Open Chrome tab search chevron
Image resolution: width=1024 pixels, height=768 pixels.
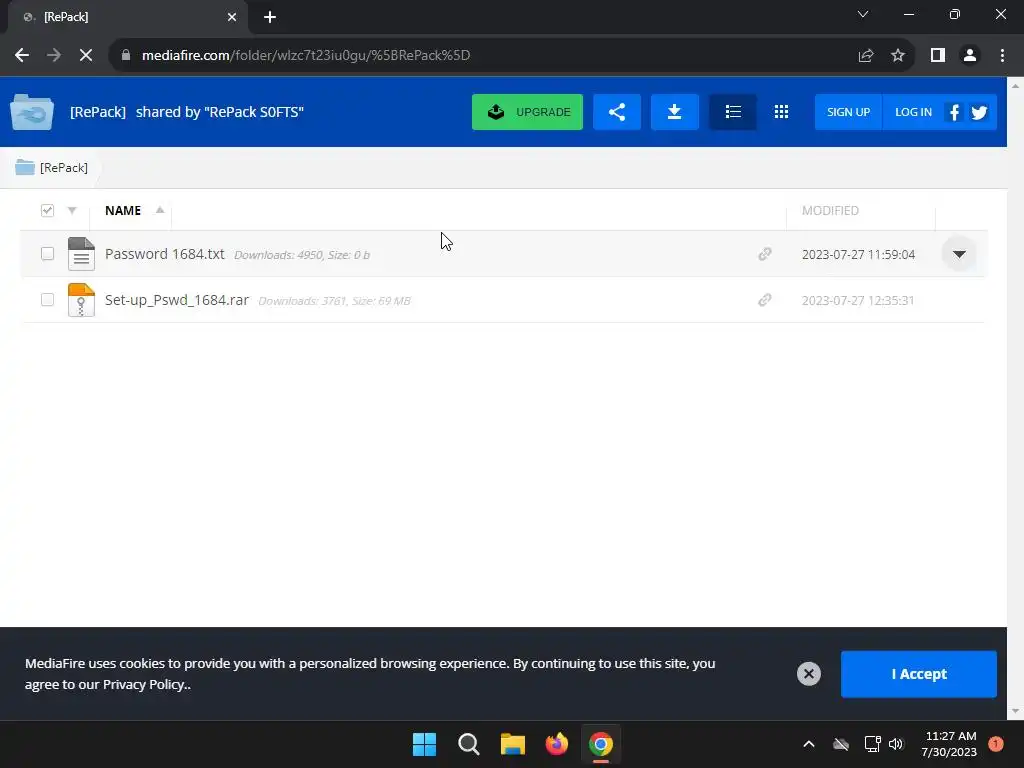coord(863,14)
